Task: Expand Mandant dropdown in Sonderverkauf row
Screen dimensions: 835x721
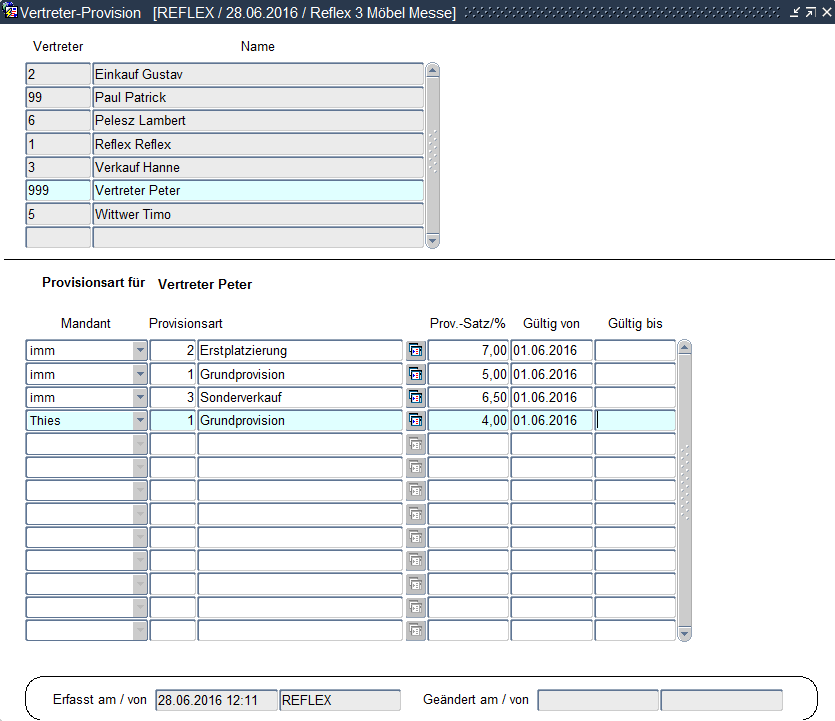Action: [x=140, y=397]
